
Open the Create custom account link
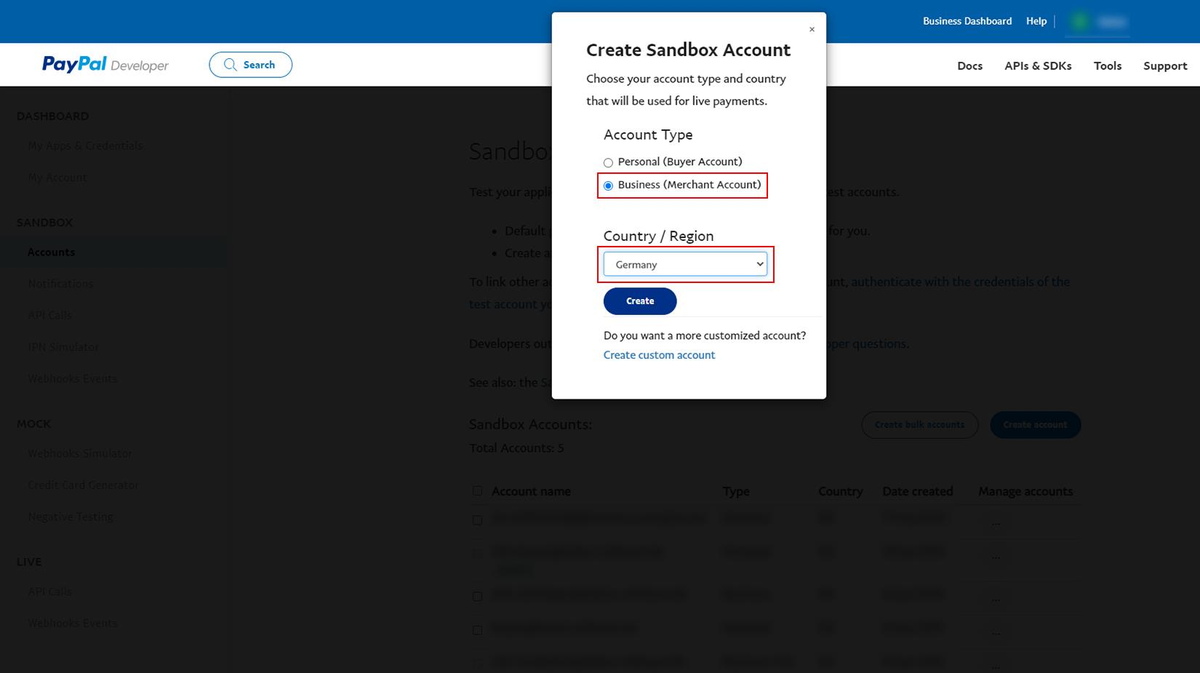pyautogui.click(x=659, y=355)
